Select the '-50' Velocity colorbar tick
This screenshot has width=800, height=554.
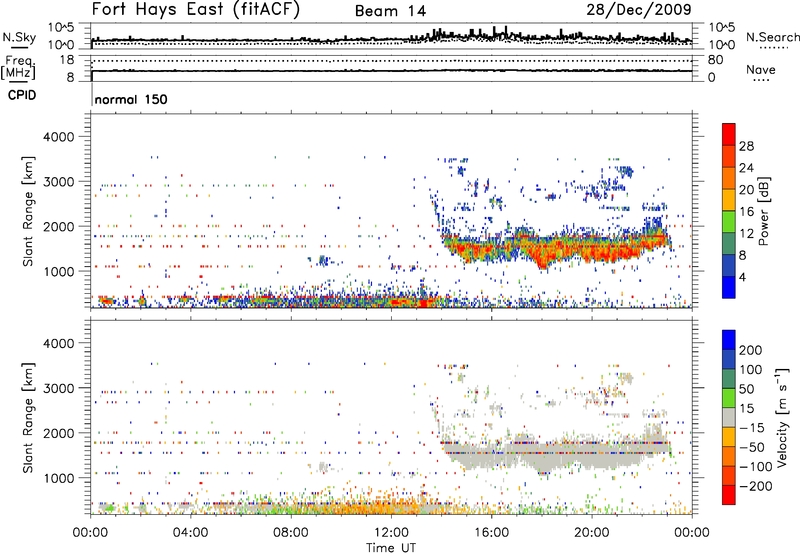[752, 447]
